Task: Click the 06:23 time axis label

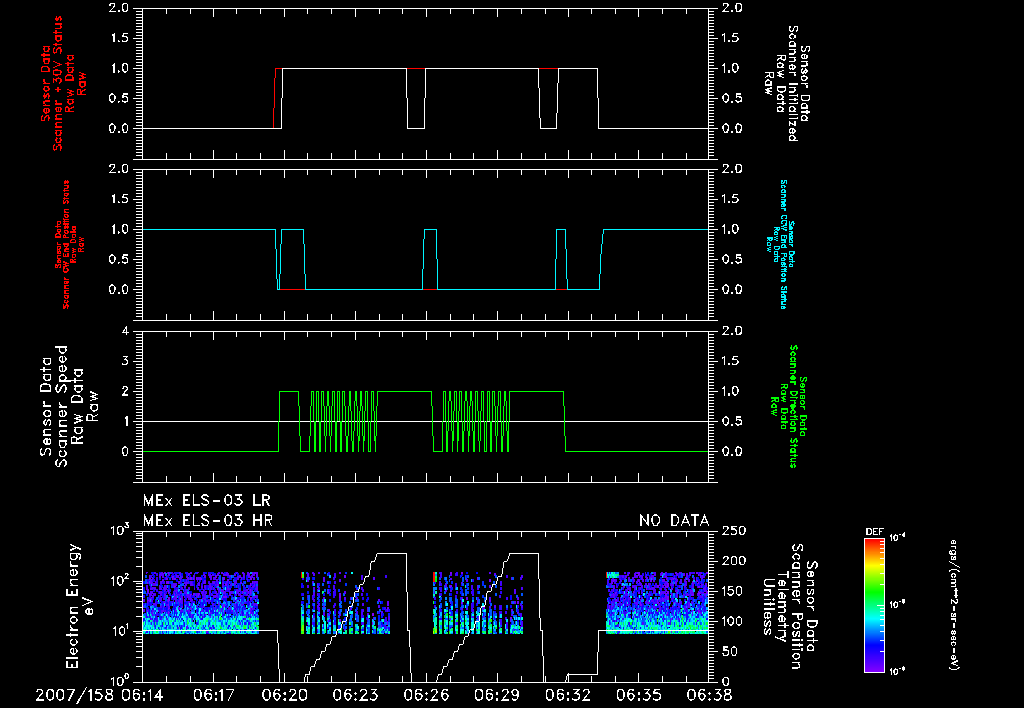Action: click(x=355, y=695)
